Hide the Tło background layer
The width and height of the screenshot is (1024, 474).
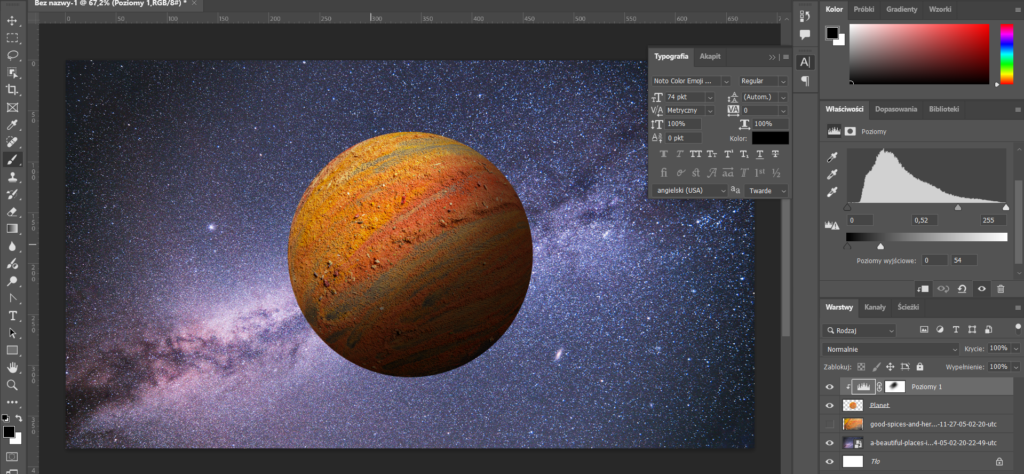829,462
